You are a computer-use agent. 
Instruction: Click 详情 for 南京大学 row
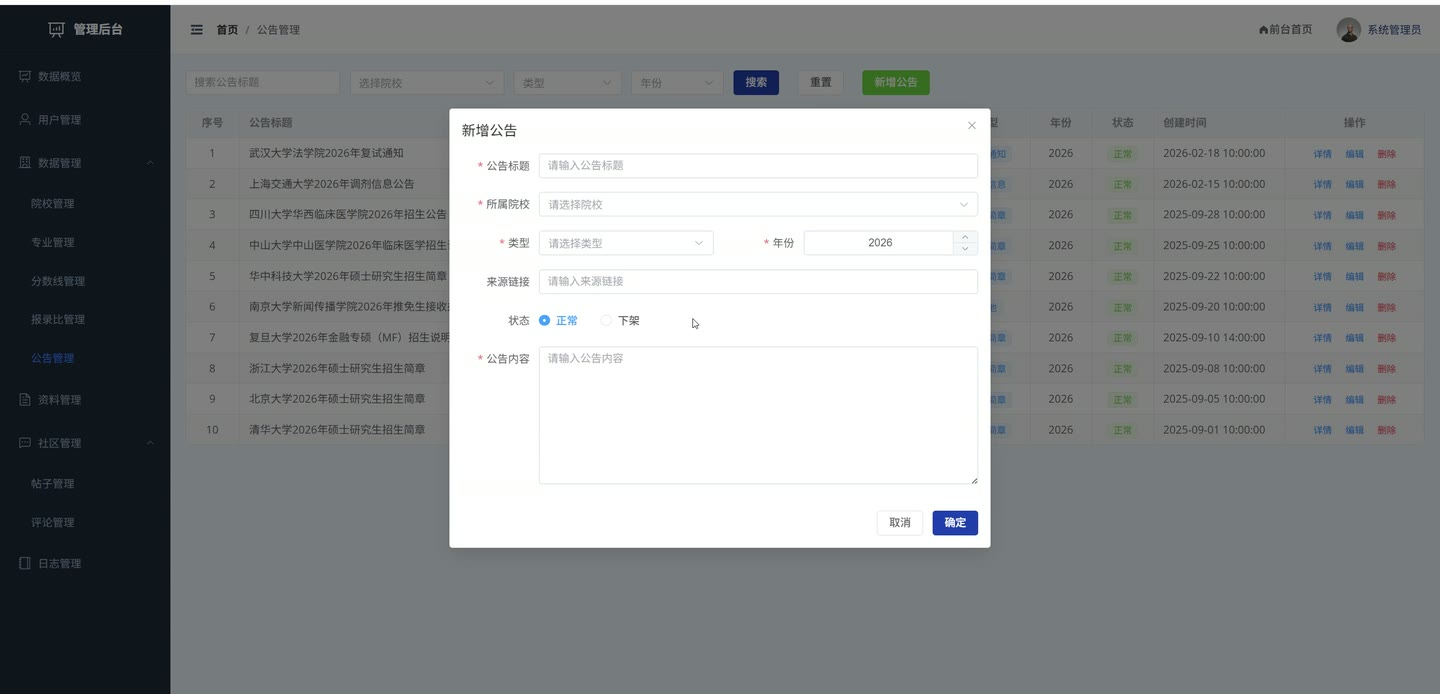[1322, 307]
